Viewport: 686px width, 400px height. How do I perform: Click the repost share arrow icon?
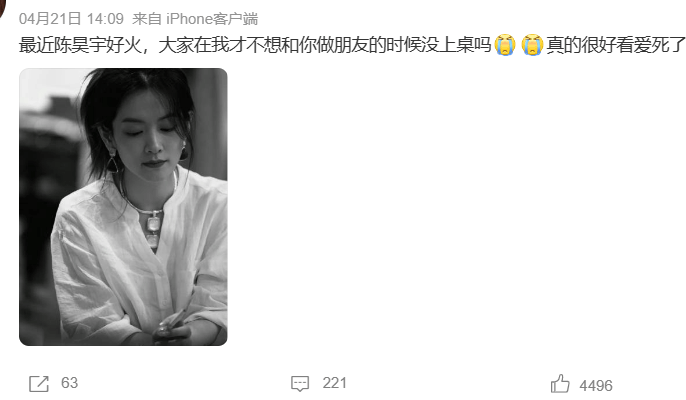click(38, 383)
